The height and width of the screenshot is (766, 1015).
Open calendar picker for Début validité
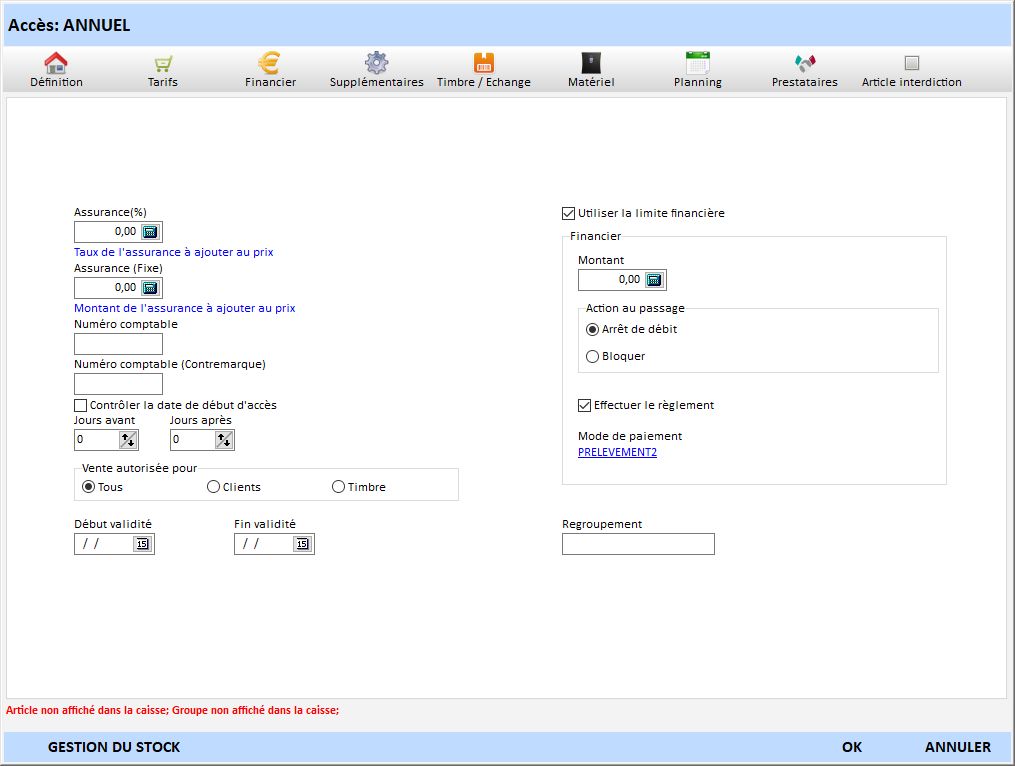142,544
